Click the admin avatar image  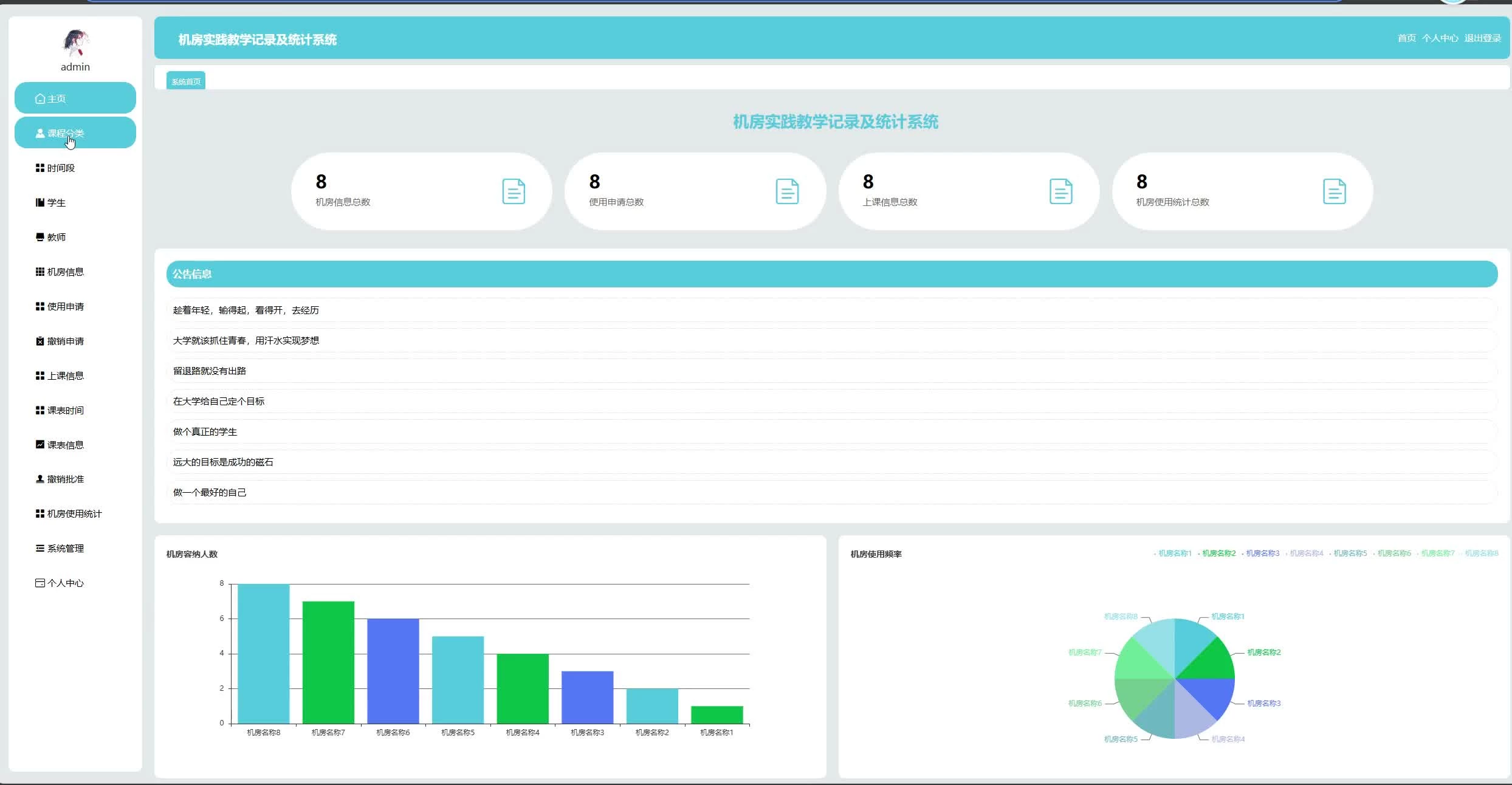[x=75, y=43]
